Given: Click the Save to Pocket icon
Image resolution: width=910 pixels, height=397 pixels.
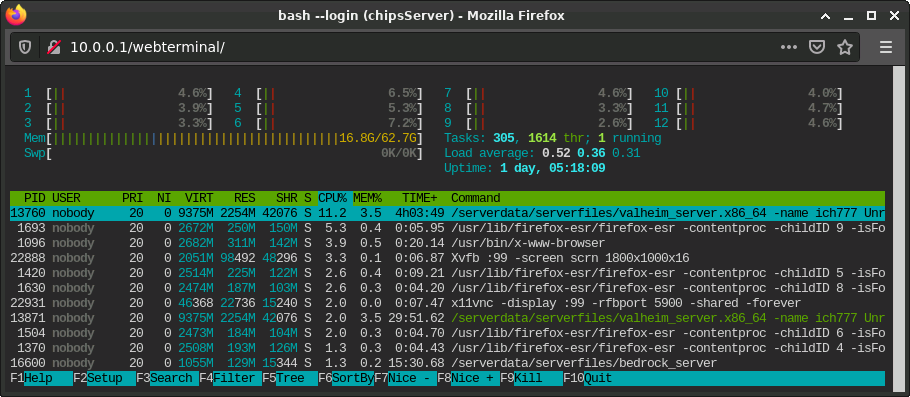Looking at the screenshot, I should coord(817,47).
